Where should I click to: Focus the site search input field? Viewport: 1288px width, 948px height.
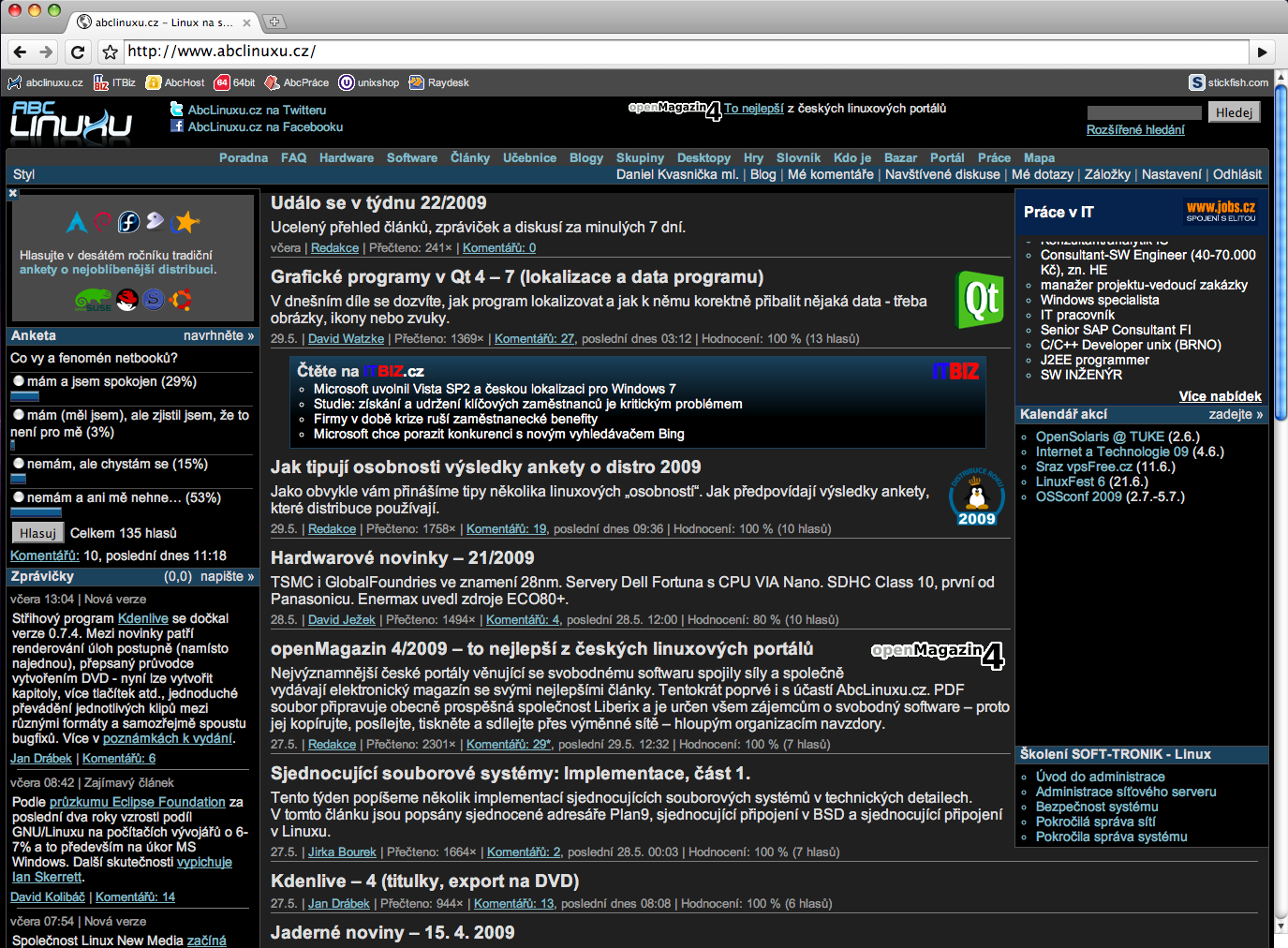(1144, 112)
